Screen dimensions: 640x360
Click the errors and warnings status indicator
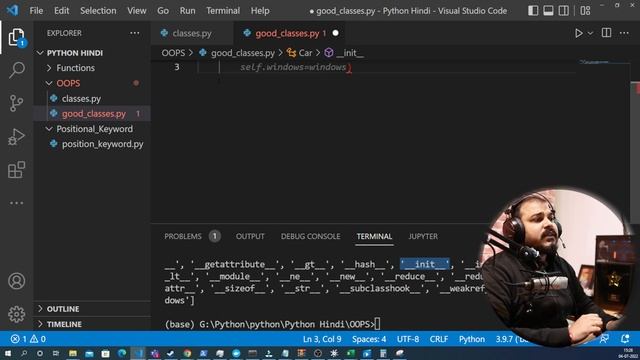(x=28, y=339)
